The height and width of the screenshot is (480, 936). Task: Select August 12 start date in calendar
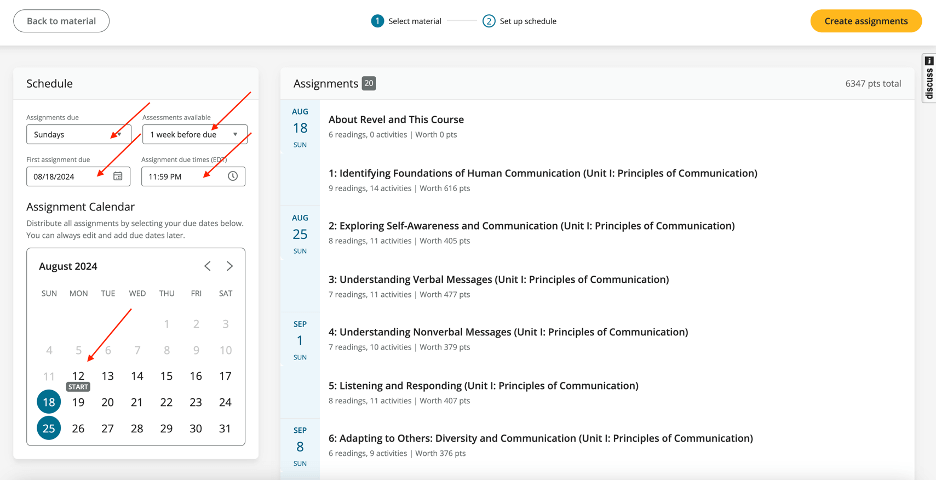point(78,376)
